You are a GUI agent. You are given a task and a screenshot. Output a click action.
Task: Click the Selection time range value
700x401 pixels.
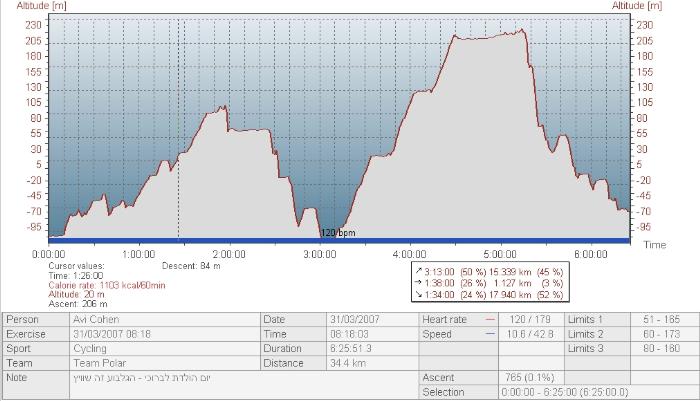point(565,393)
